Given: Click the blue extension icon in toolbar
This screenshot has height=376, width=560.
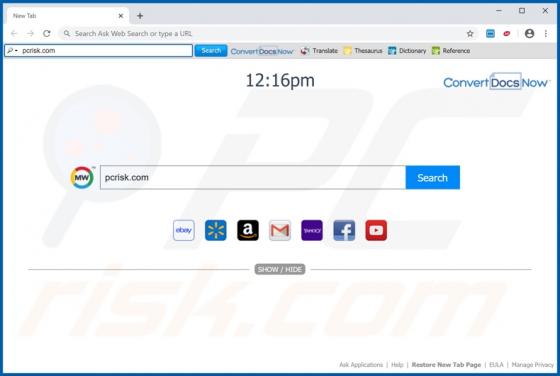Looking at the screenshot, I should coord(490,34).
